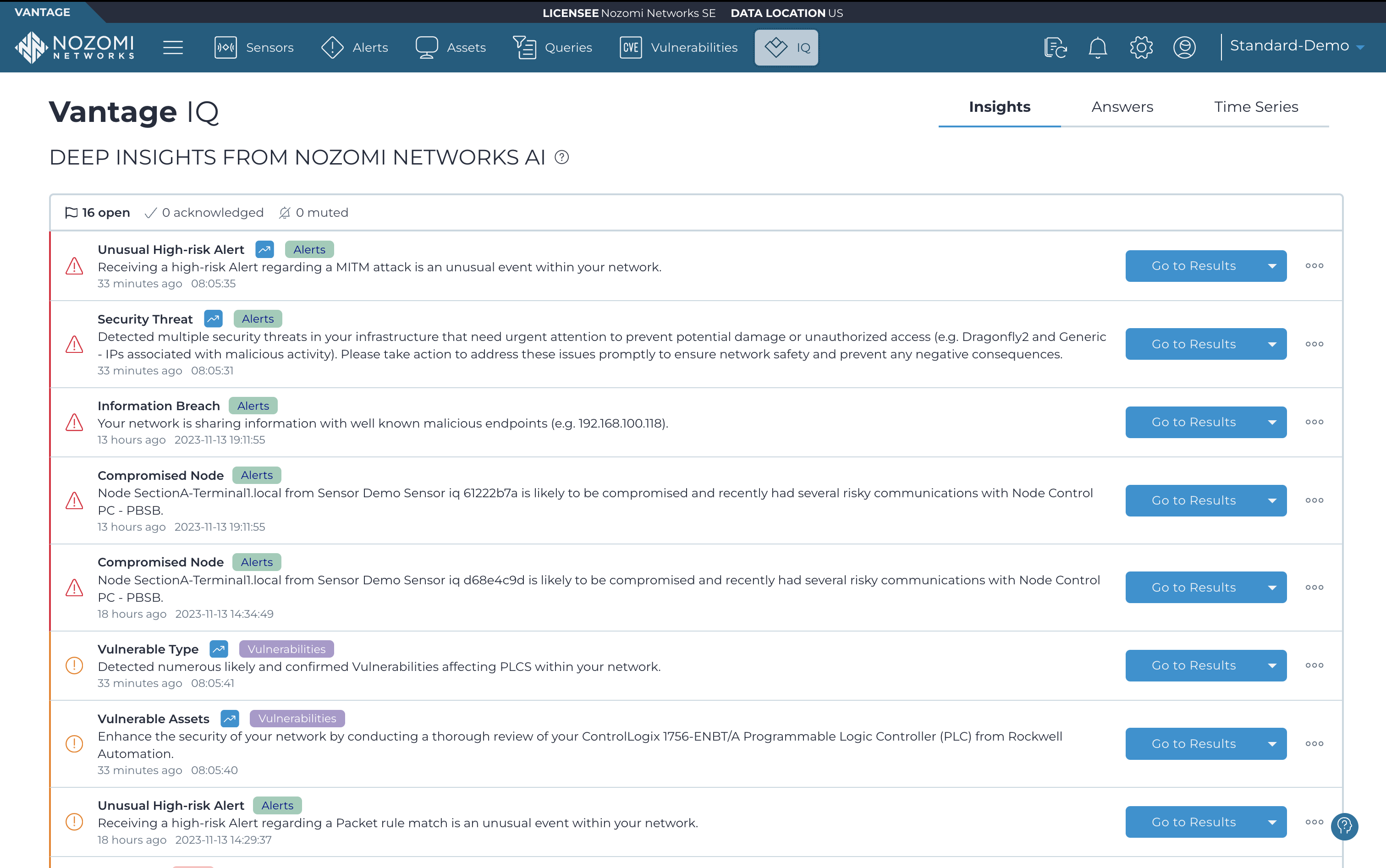Open the Time Series tab
Image resolution: width=1386 pixels, height=868 pixels.
[1256, 107]
